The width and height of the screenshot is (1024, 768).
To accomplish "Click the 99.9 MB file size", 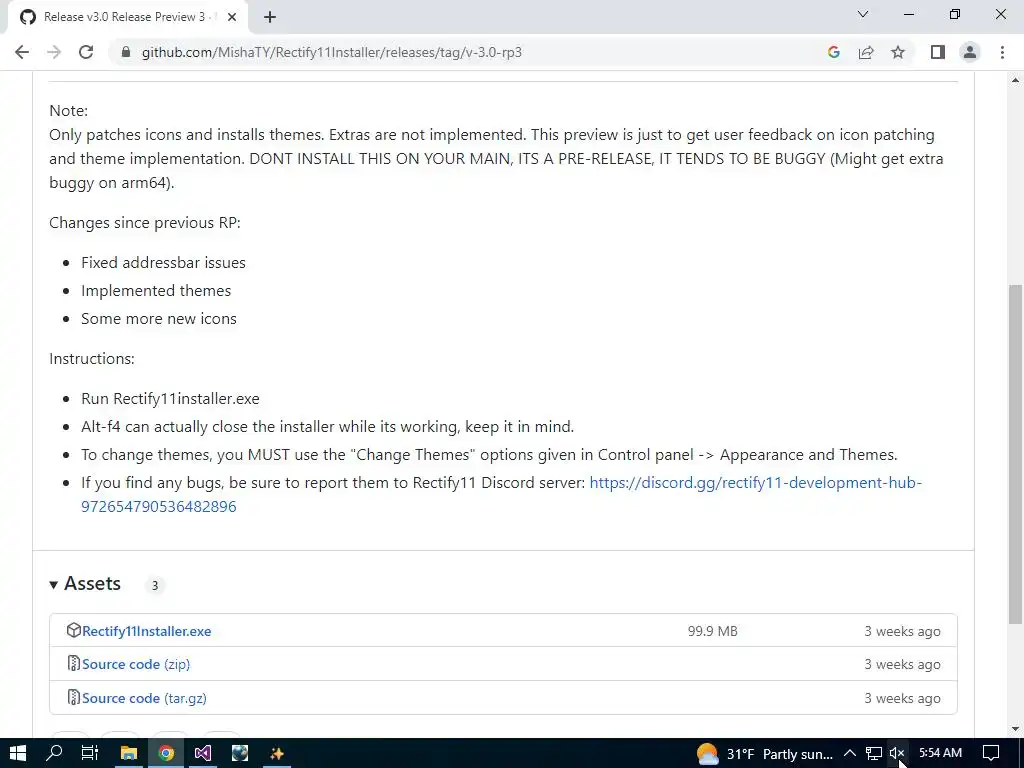I will [712, 632].
